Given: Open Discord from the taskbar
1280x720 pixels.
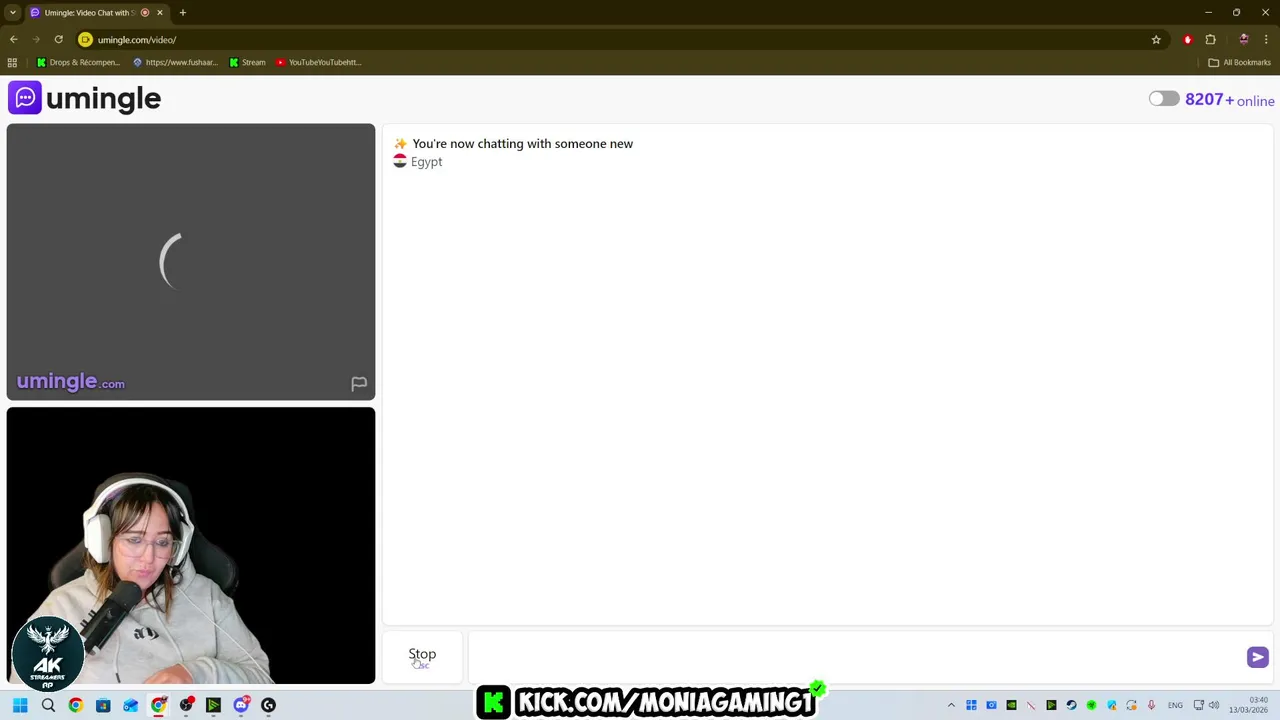Looking at the screenshot, I should 241,705.
